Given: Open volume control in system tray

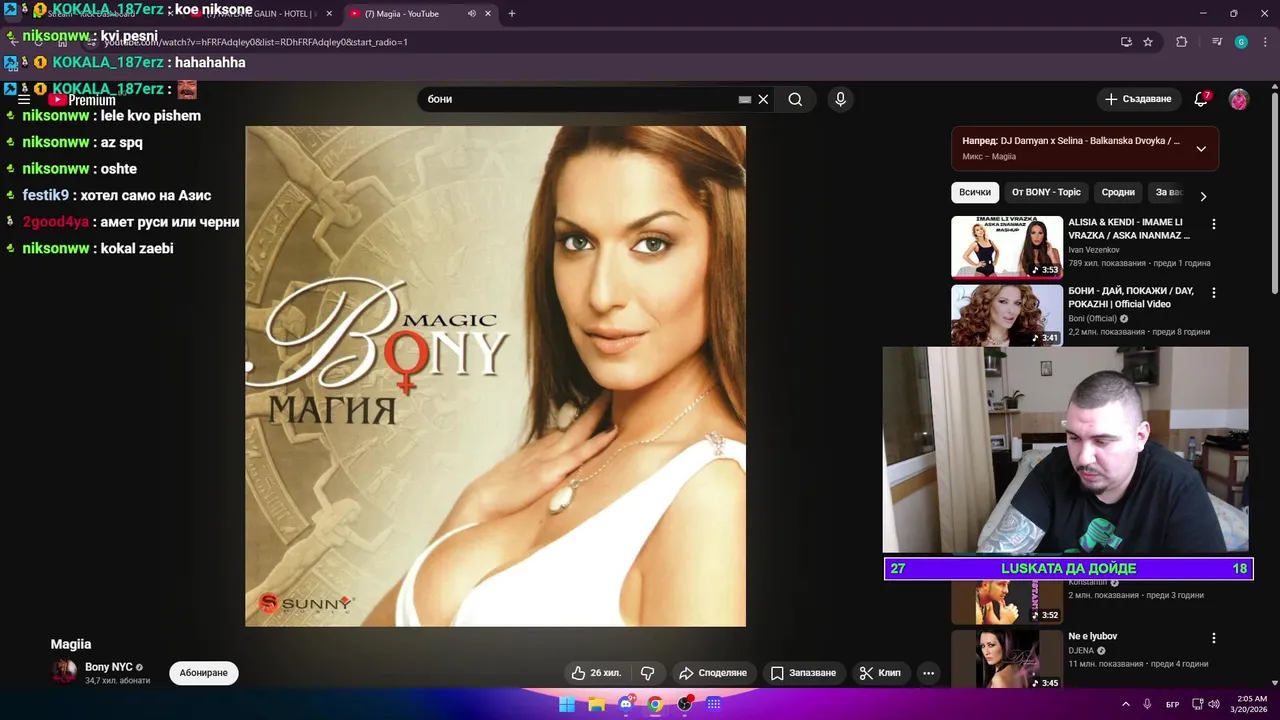Looking at the screenshot, I should click(1213, 704).
